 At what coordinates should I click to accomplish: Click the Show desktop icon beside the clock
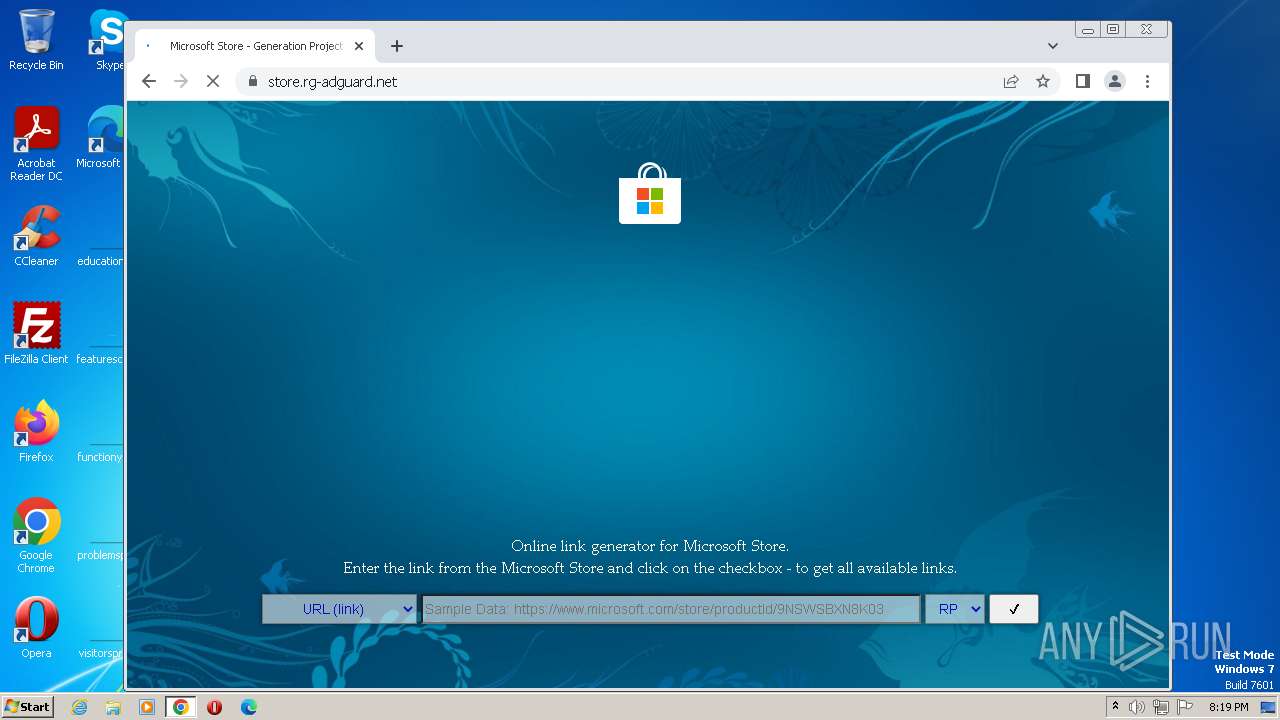point(1268,707)
